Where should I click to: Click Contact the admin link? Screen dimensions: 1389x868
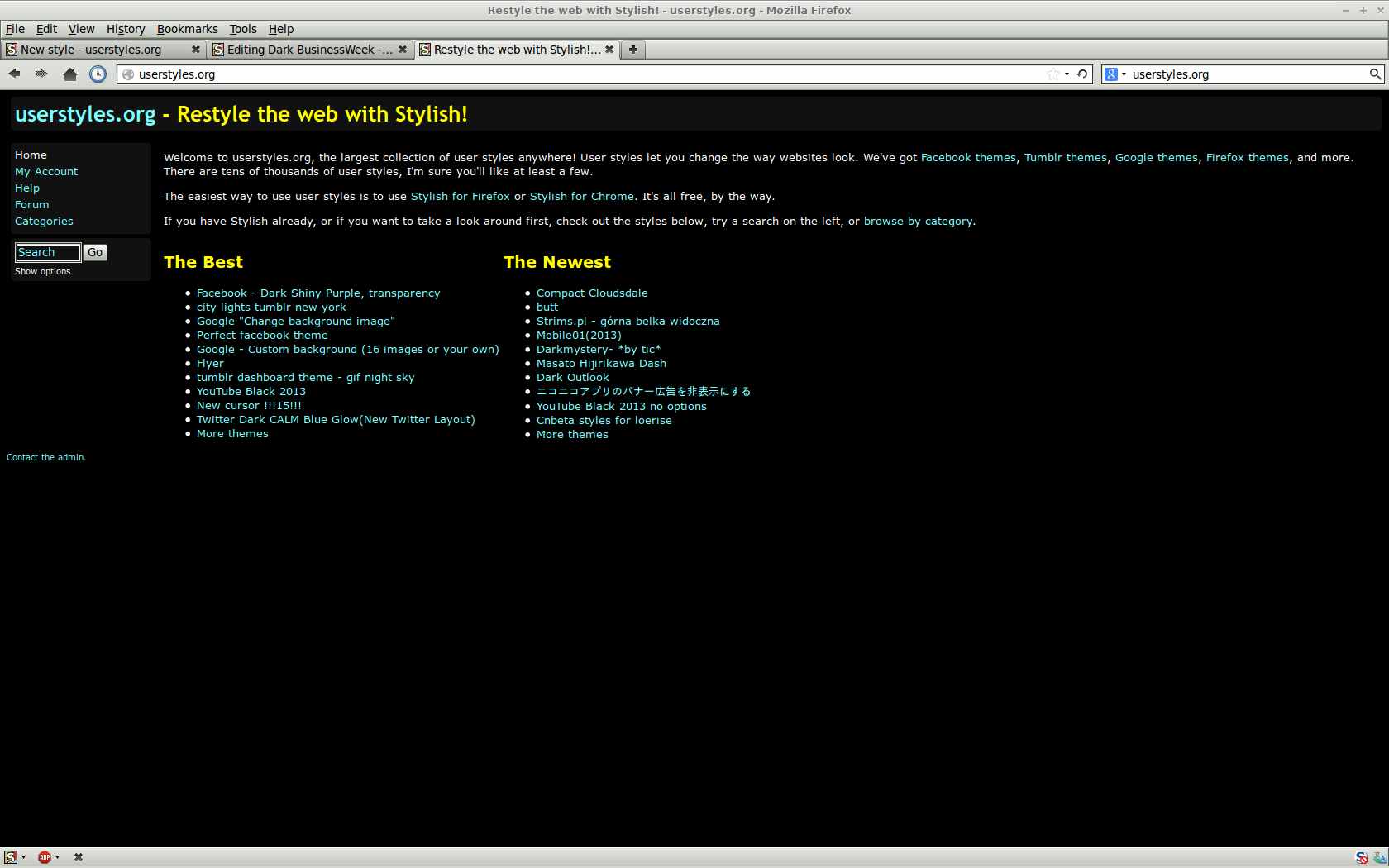pyautogui.click(x=46, y=458)
